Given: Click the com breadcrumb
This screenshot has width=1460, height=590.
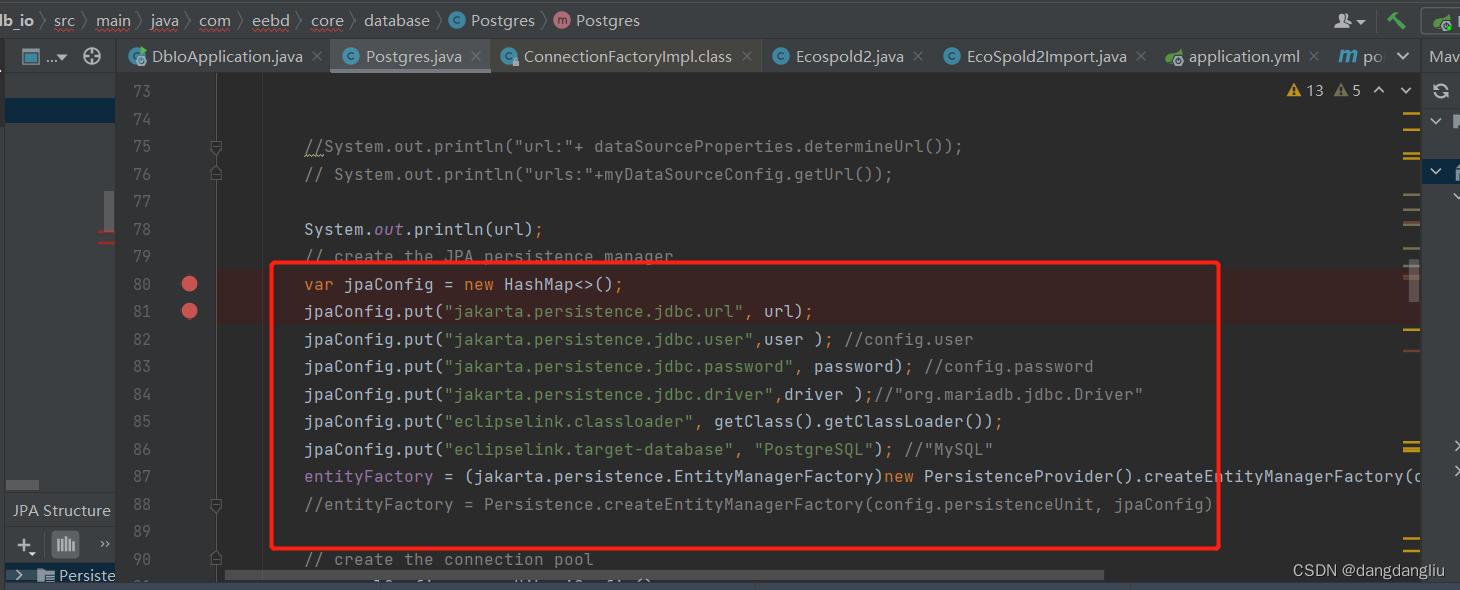Looking at the screenshot, I should 214,20.
